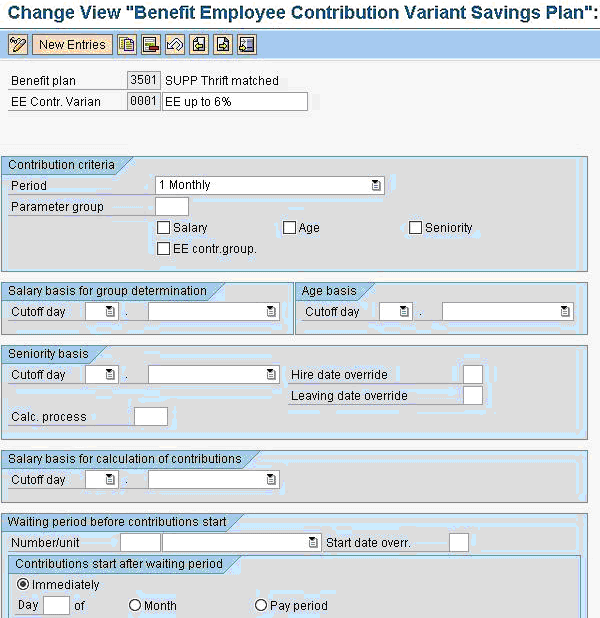Screen dimensions: 600x618
Task: Click the Copy As toolbar icon
Action: pos(127,45)
